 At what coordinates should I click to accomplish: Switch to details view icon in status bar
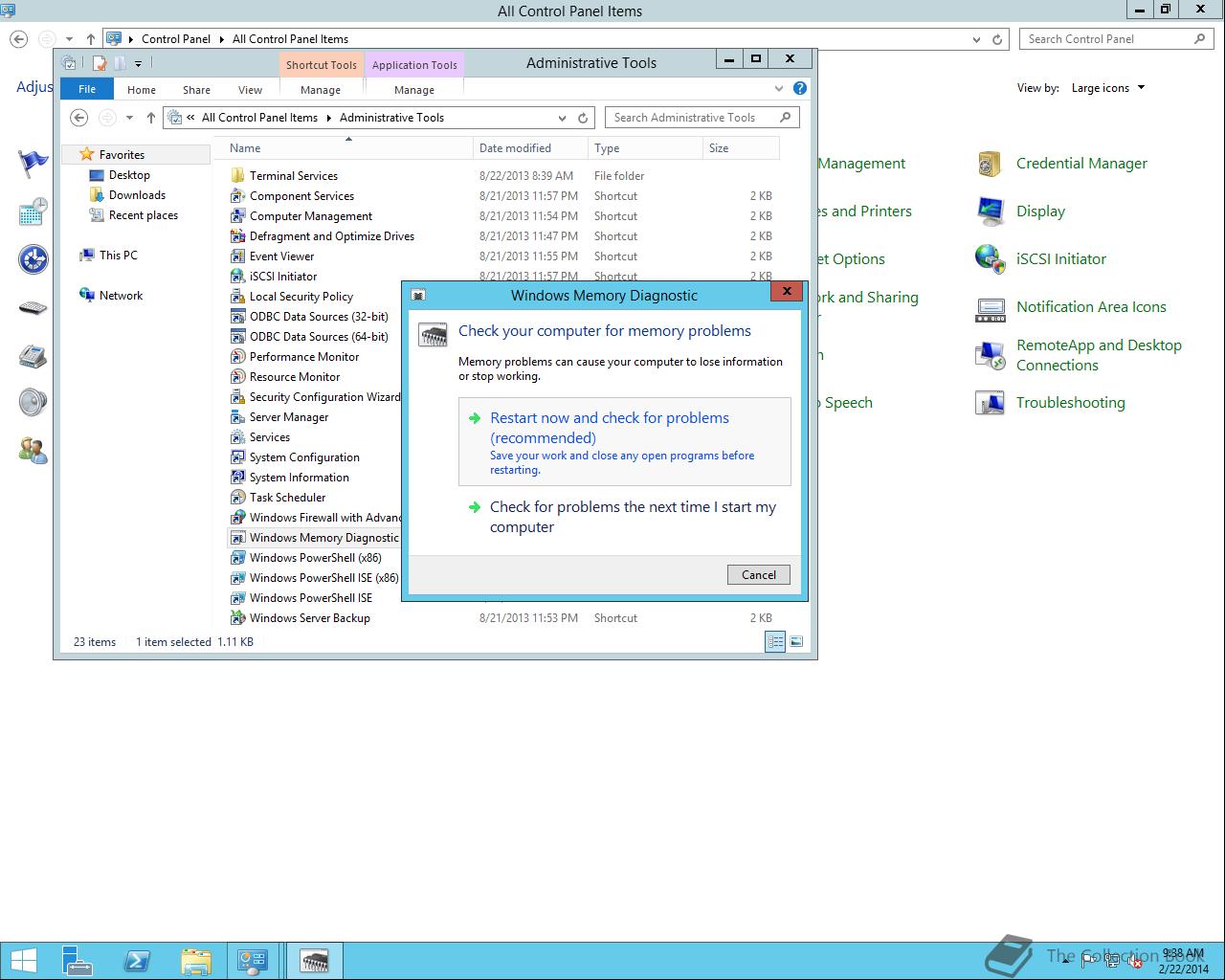coord(775,642)
